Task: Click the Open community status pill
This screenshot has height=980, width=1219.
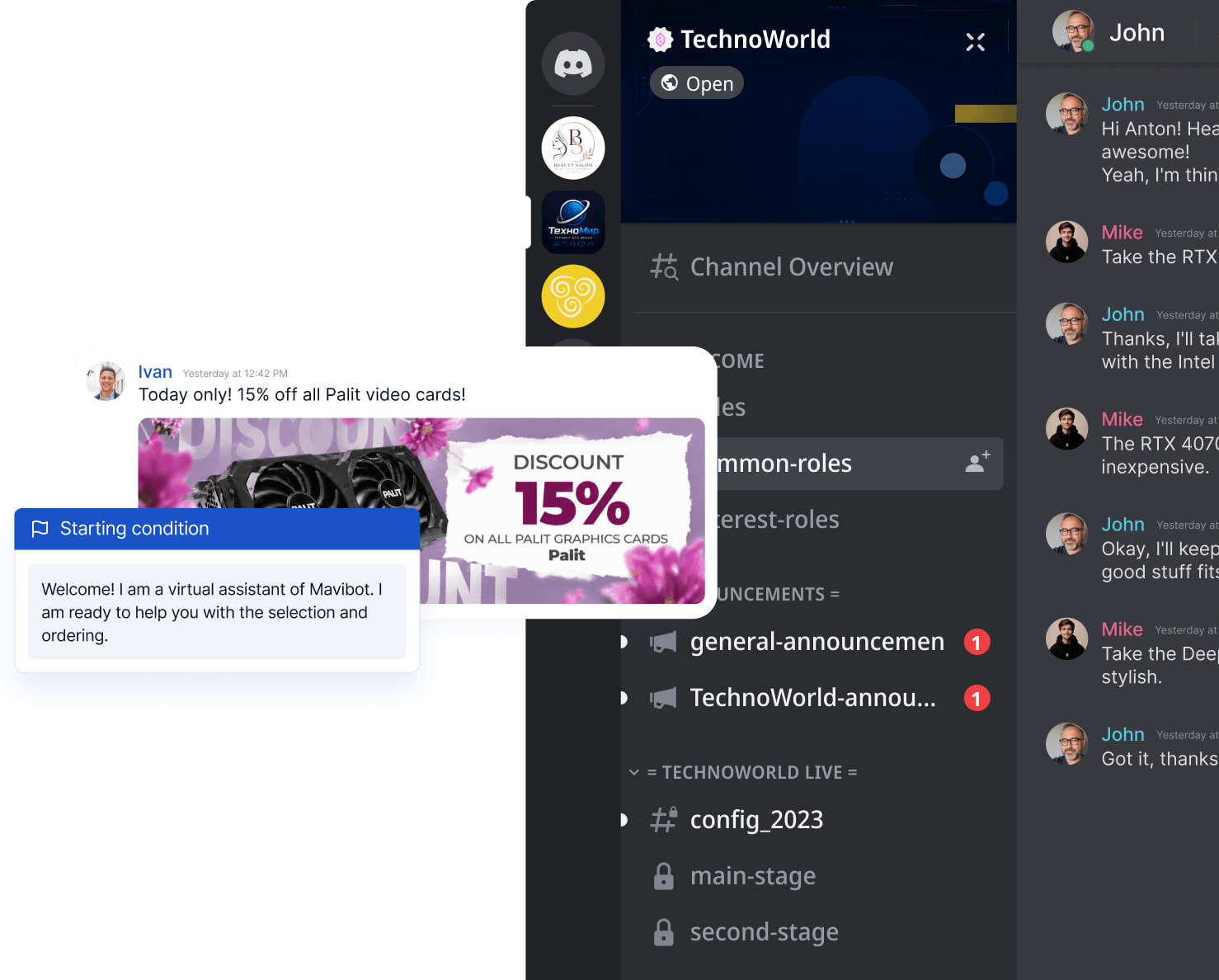Action: tap(697, 83)
